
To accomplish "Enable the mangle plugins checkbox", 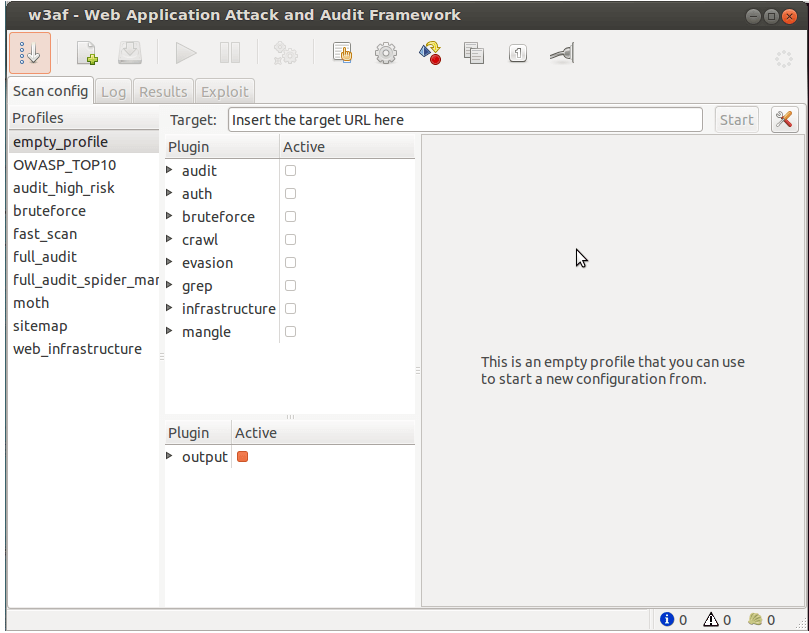I will pyautogui.click(x=290, y=331).
